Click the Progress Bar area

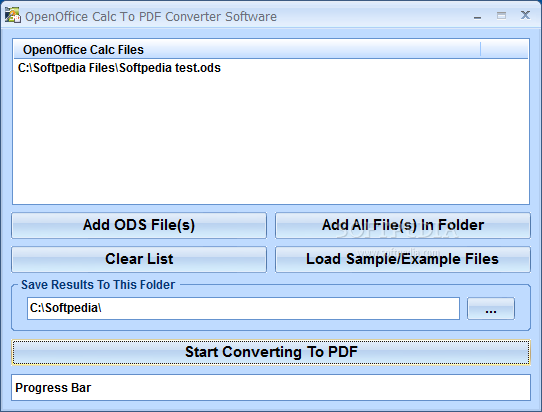271,387
